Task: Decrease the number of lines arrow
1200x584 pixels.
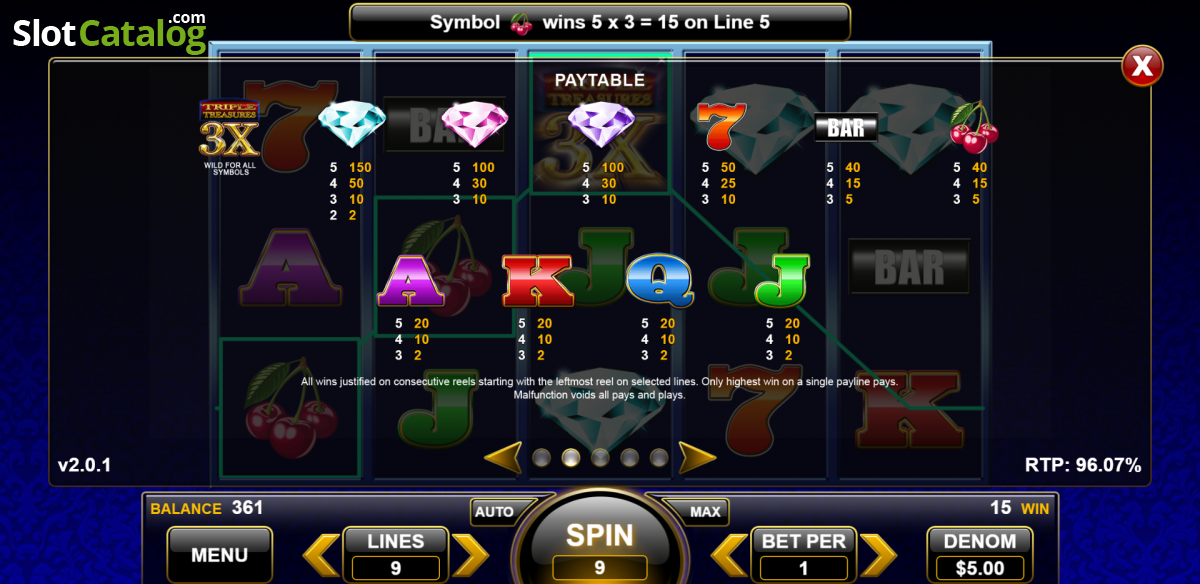Action: (x=321, y=555)
